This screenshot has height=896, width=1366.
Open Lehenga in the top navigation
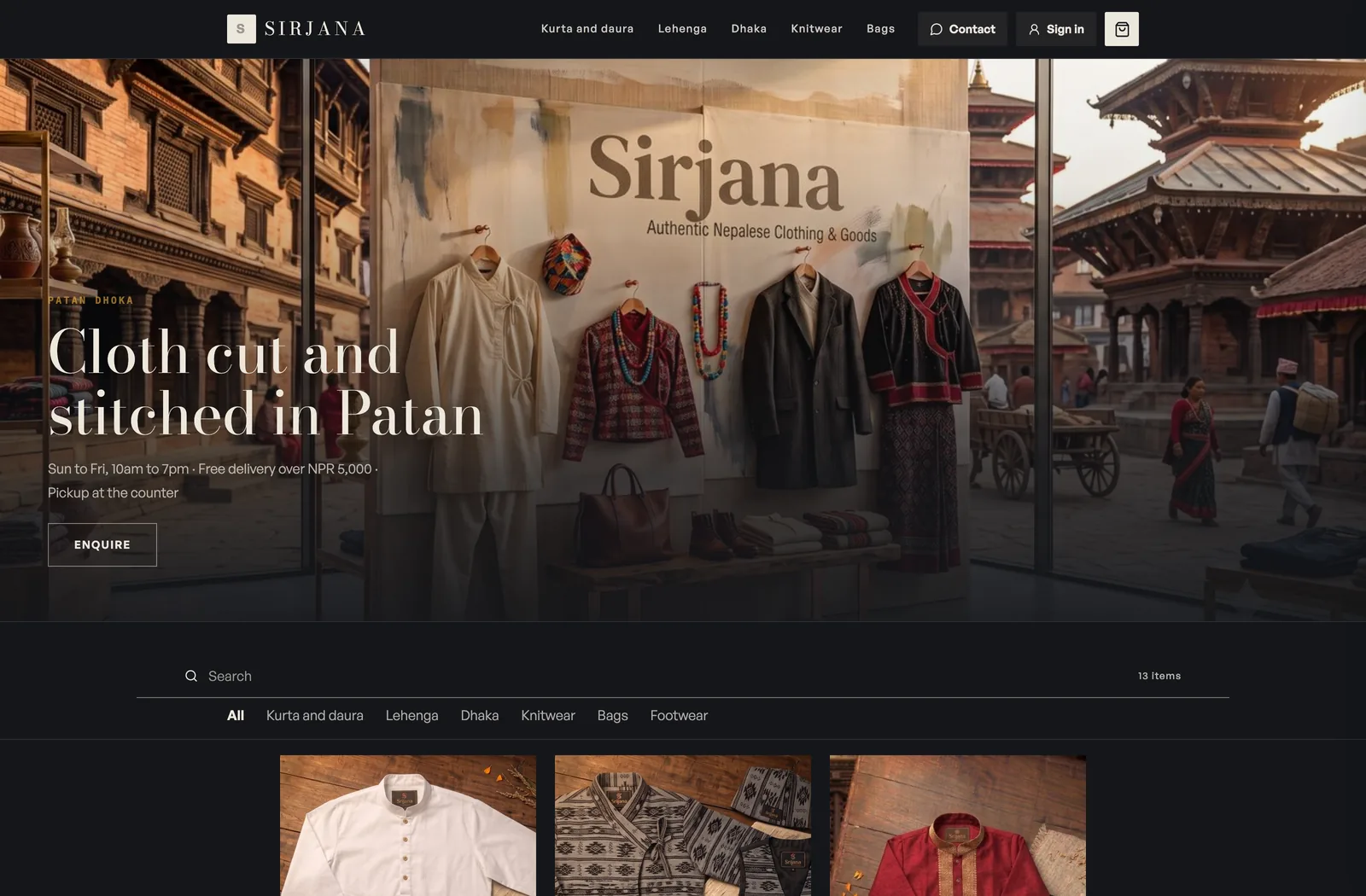[682, 29]
